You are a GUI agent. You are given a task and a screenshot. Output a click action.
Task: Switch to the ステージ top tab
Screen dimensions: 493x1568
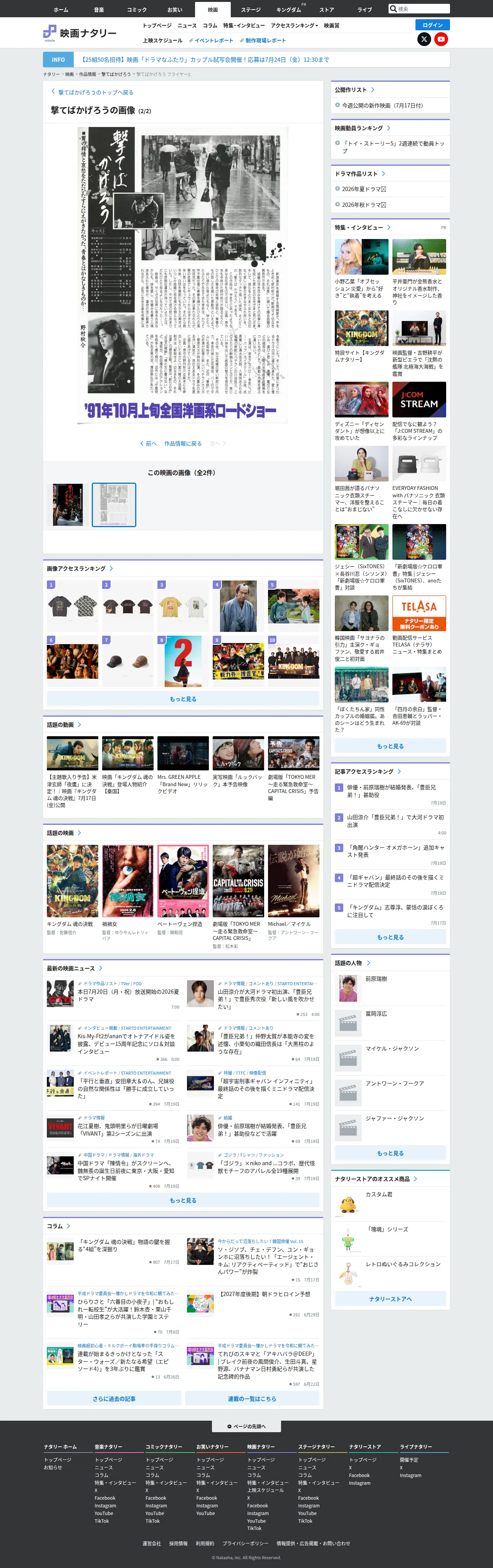tap(250, 10)
